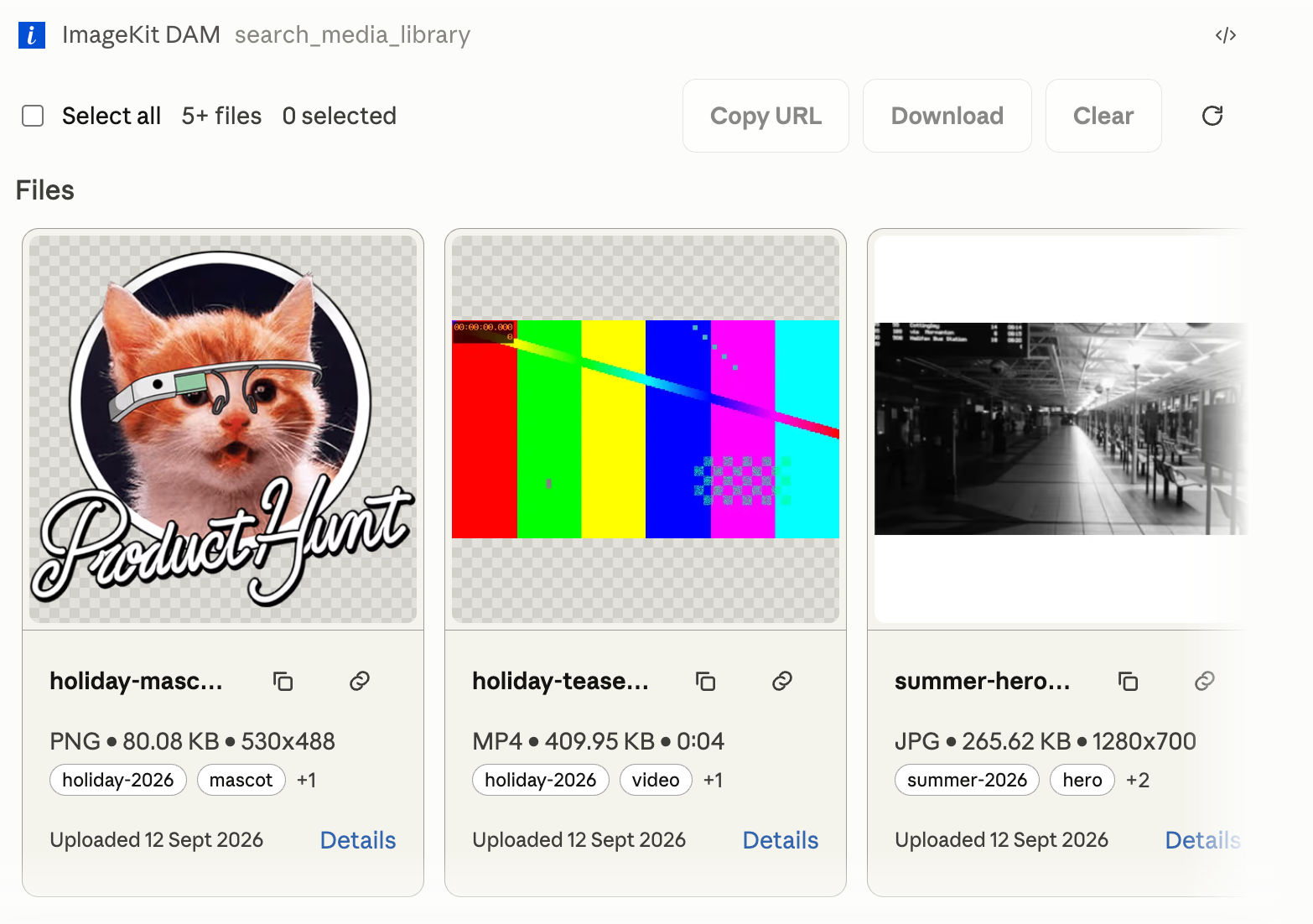Copy the summer-hero… file name
1313x924 pixels.
coord(1129,681)
